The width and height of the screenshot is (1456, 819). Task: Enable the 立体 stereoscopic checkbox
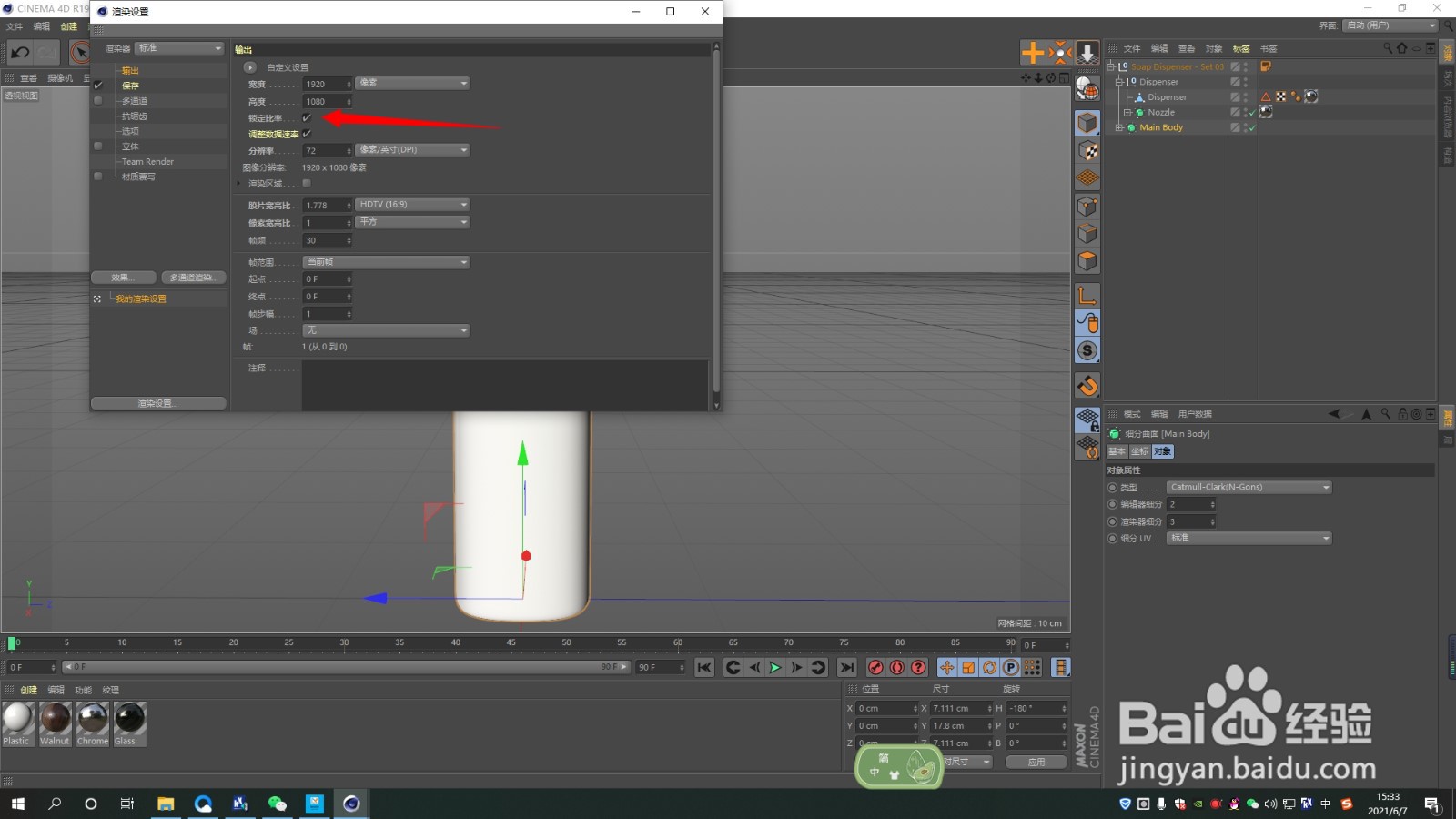coord(98,147)
